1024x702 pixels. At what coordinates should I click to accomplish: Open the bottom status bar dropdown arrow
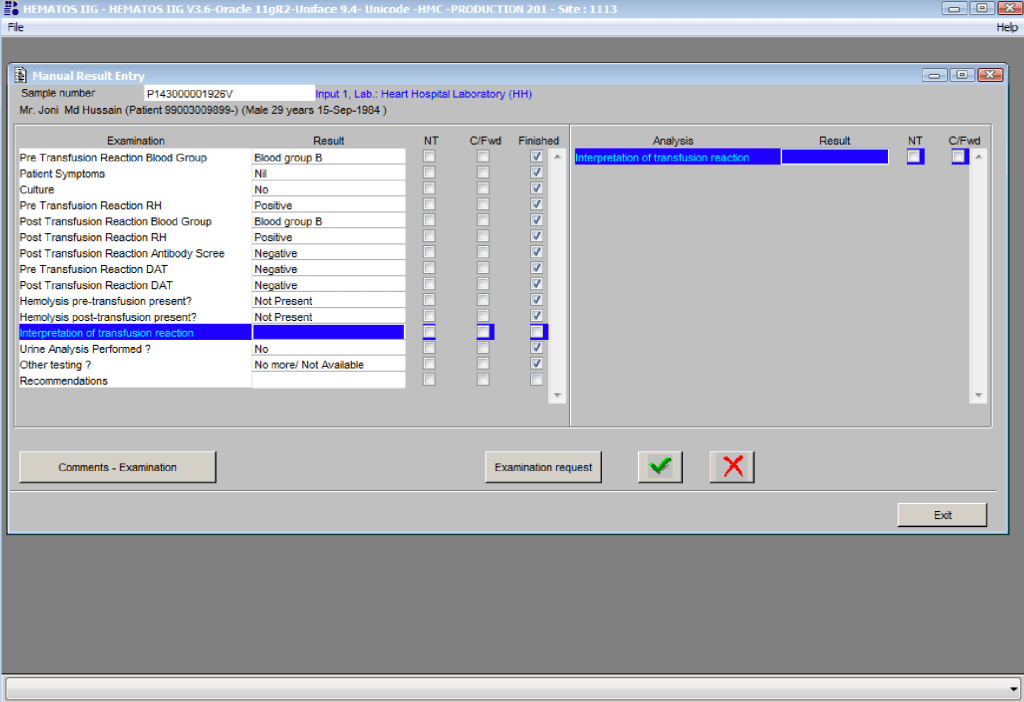point(1014,689)
